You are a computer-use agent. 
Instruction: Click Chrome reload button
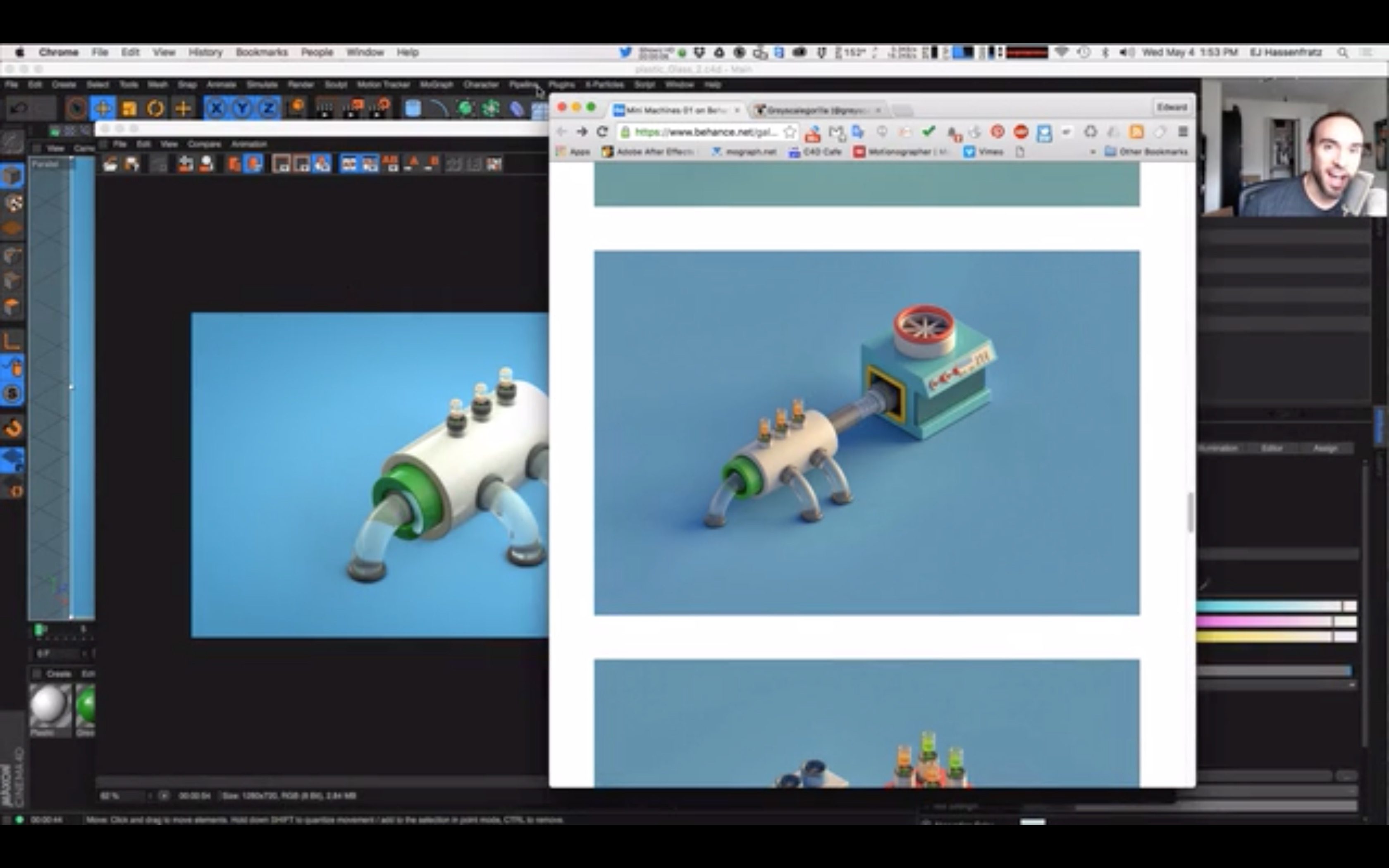click(602, 132)
